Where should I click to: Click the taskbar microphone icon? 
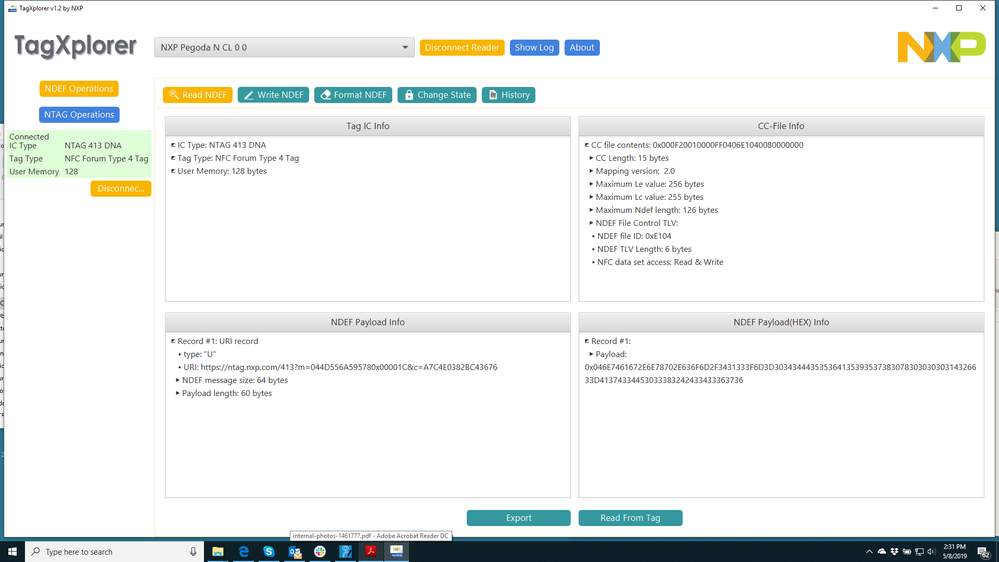click(x=193, y=552)
